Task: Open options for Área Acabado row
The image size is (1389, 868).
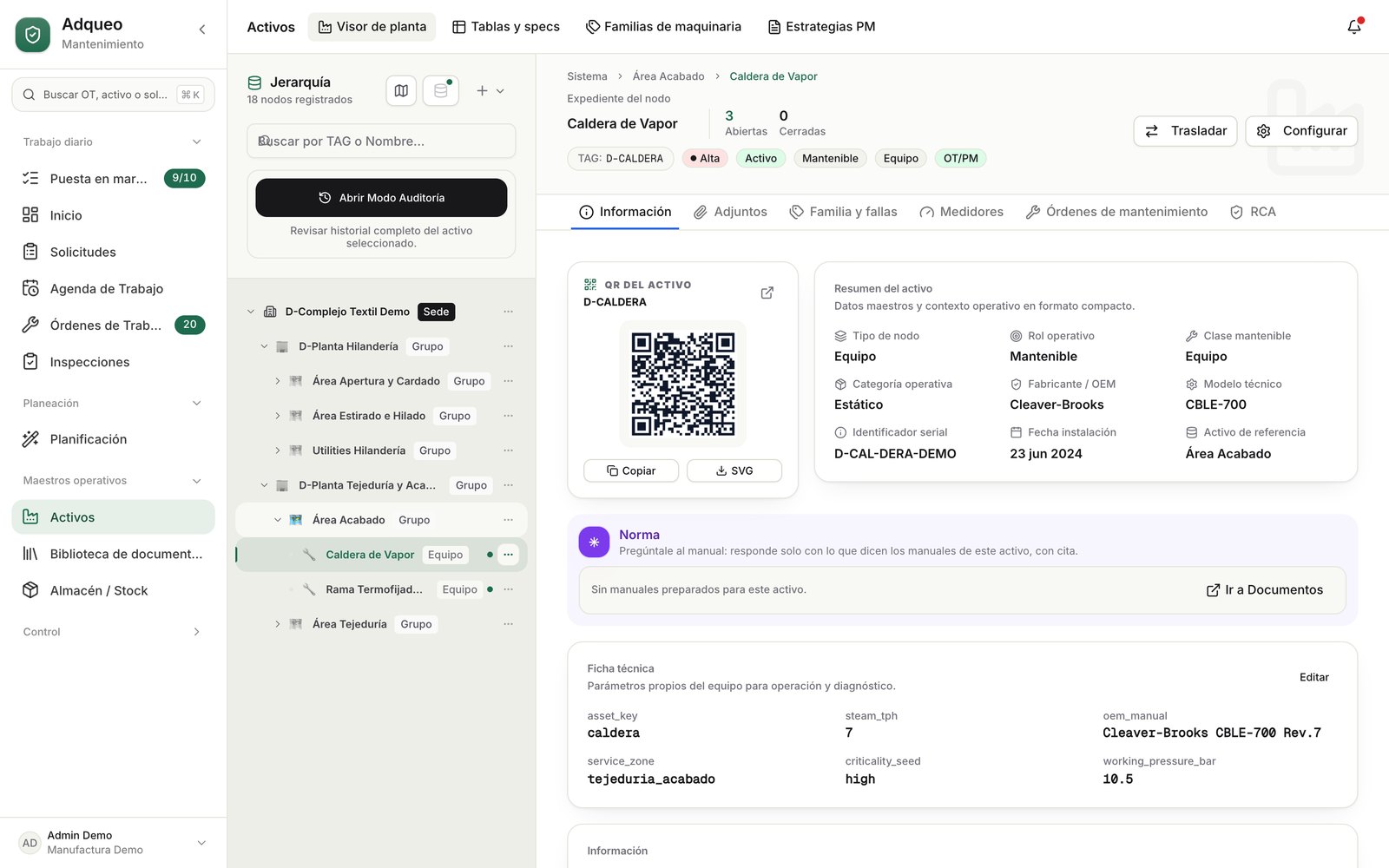Action: 509,520
